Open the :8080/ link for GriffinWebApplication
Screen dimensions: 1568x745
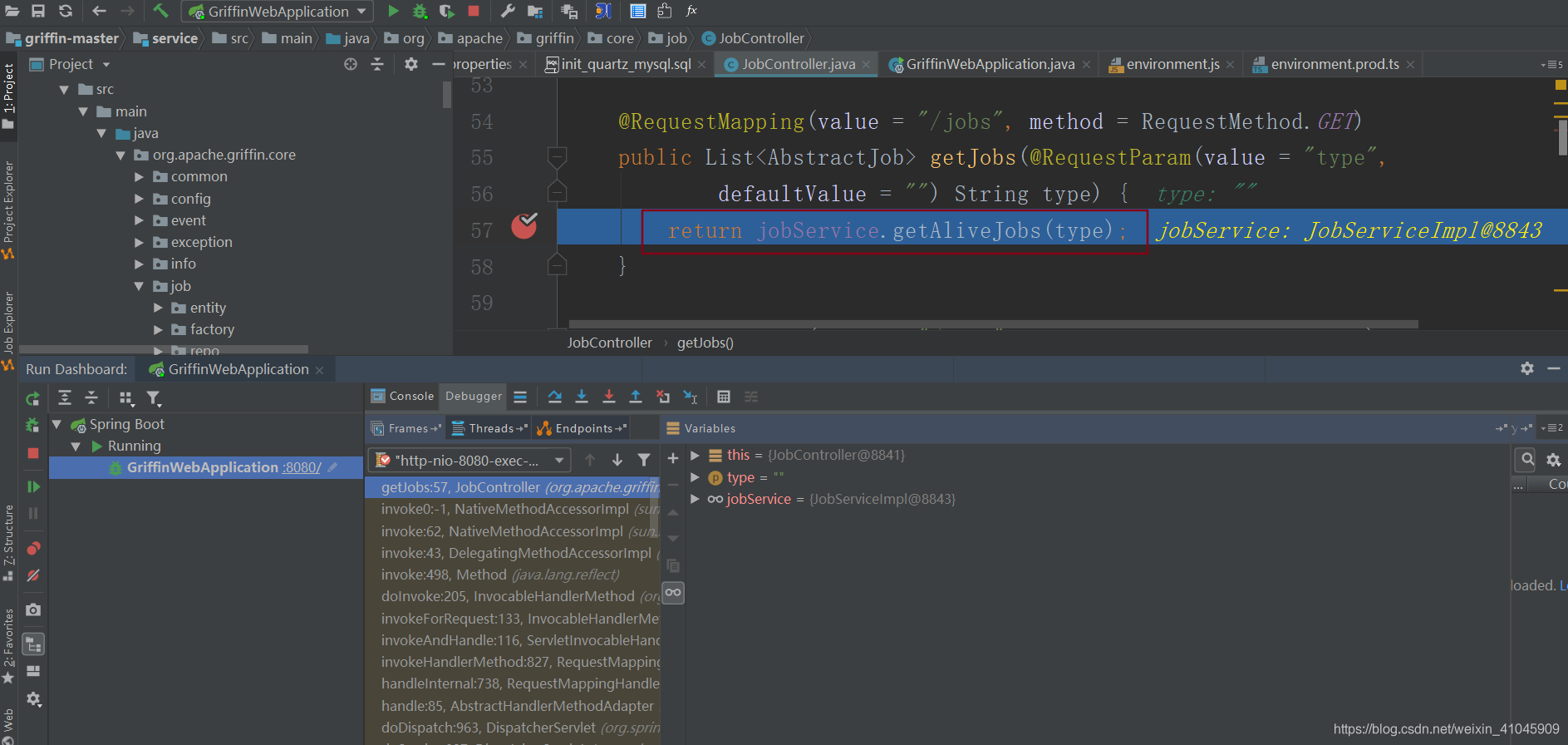302,467
